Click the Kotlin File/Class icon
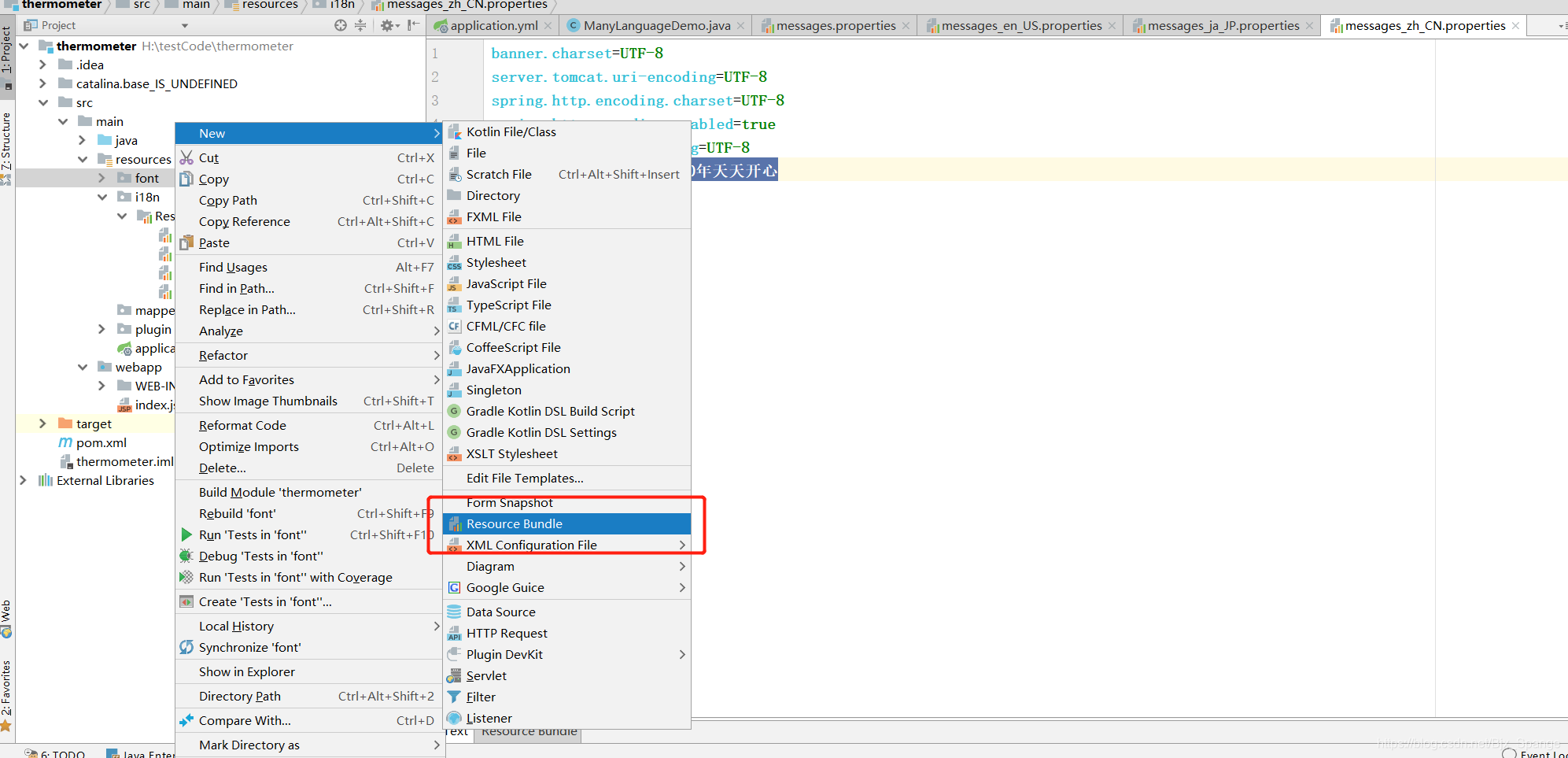The width and height of the screenshot is (1568, 758). pos(454,131)
